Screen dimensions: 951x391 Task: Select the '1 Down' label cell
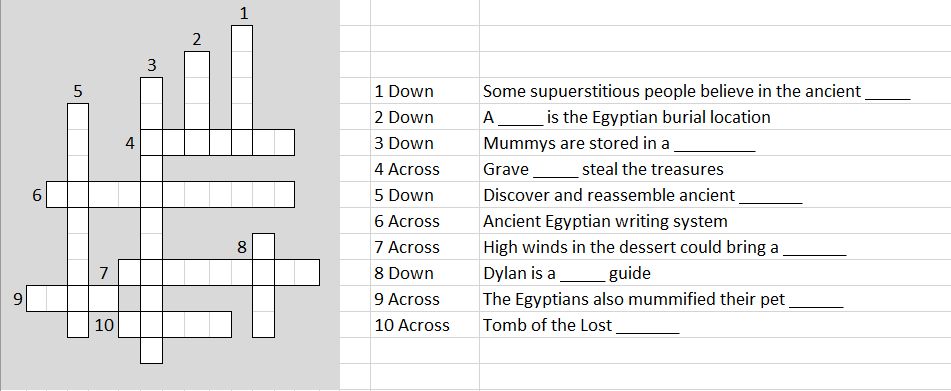tap(425, 91)
